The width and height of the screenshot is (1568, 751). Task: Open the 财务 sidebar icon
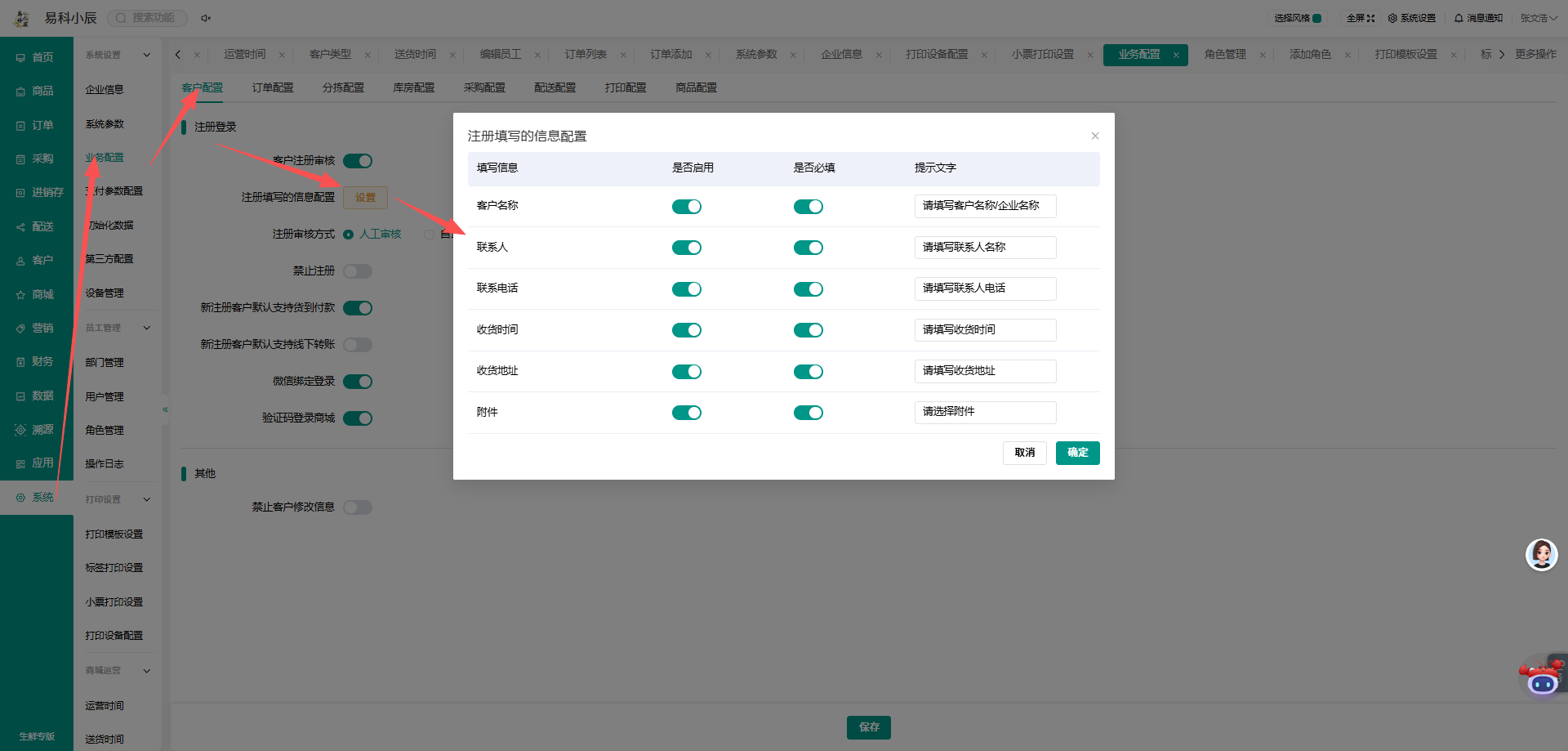tap(20, 362)
